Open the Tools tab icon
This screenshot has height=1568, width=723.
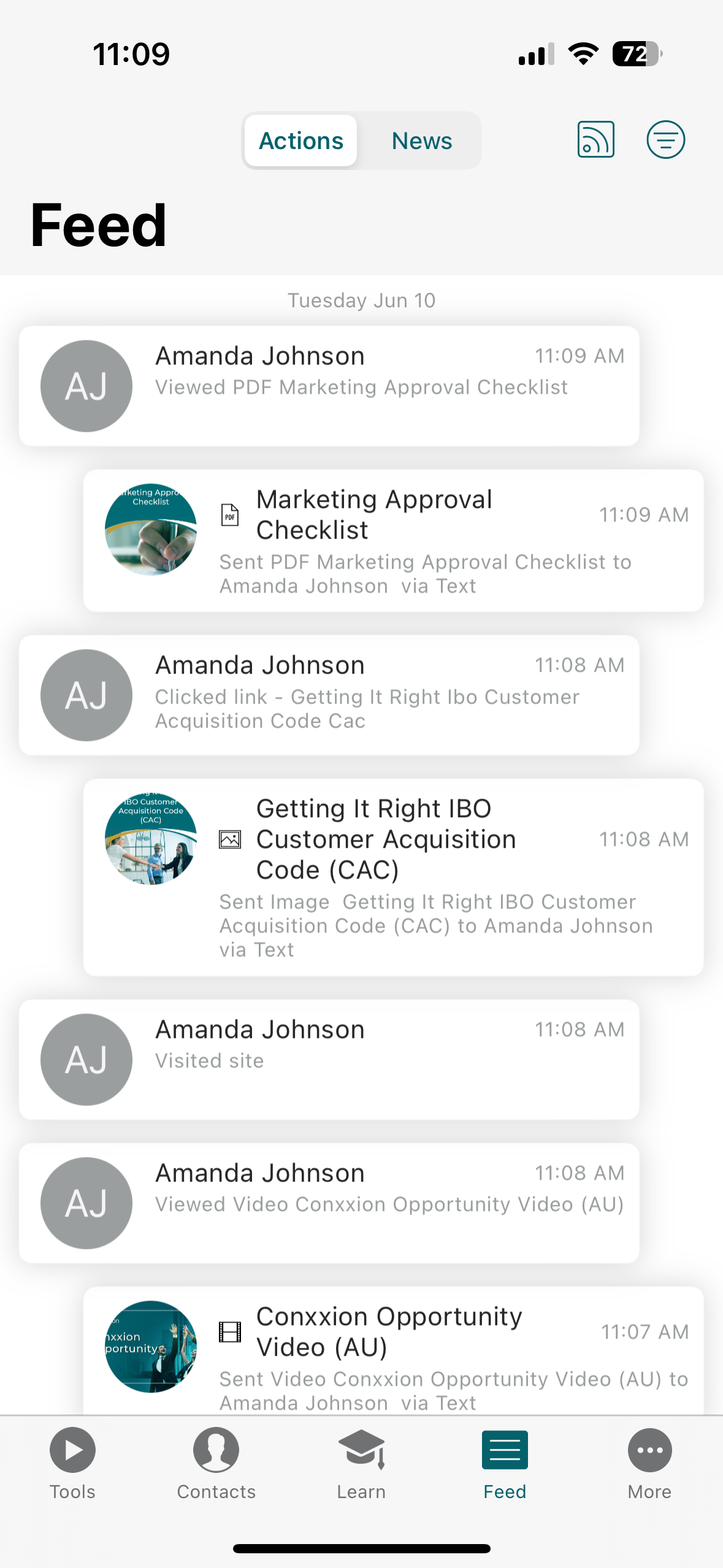coord(72,1450)
